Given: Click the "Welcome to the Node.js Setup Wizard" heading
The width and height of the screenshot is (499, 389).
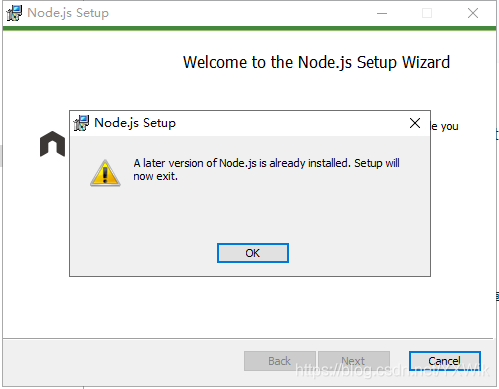Looking at the screenshot, I should (x=316, y=62).
